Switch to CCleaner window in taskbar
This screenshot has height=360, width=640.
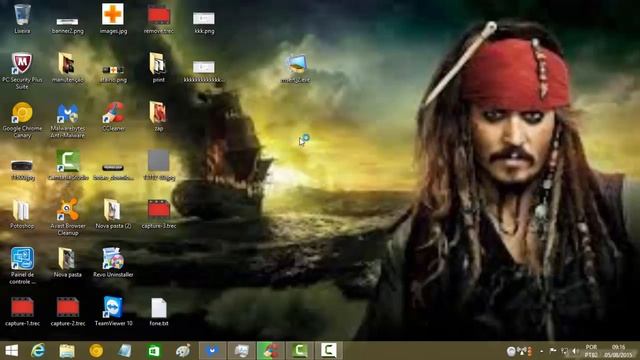click(x=271, y=351)
